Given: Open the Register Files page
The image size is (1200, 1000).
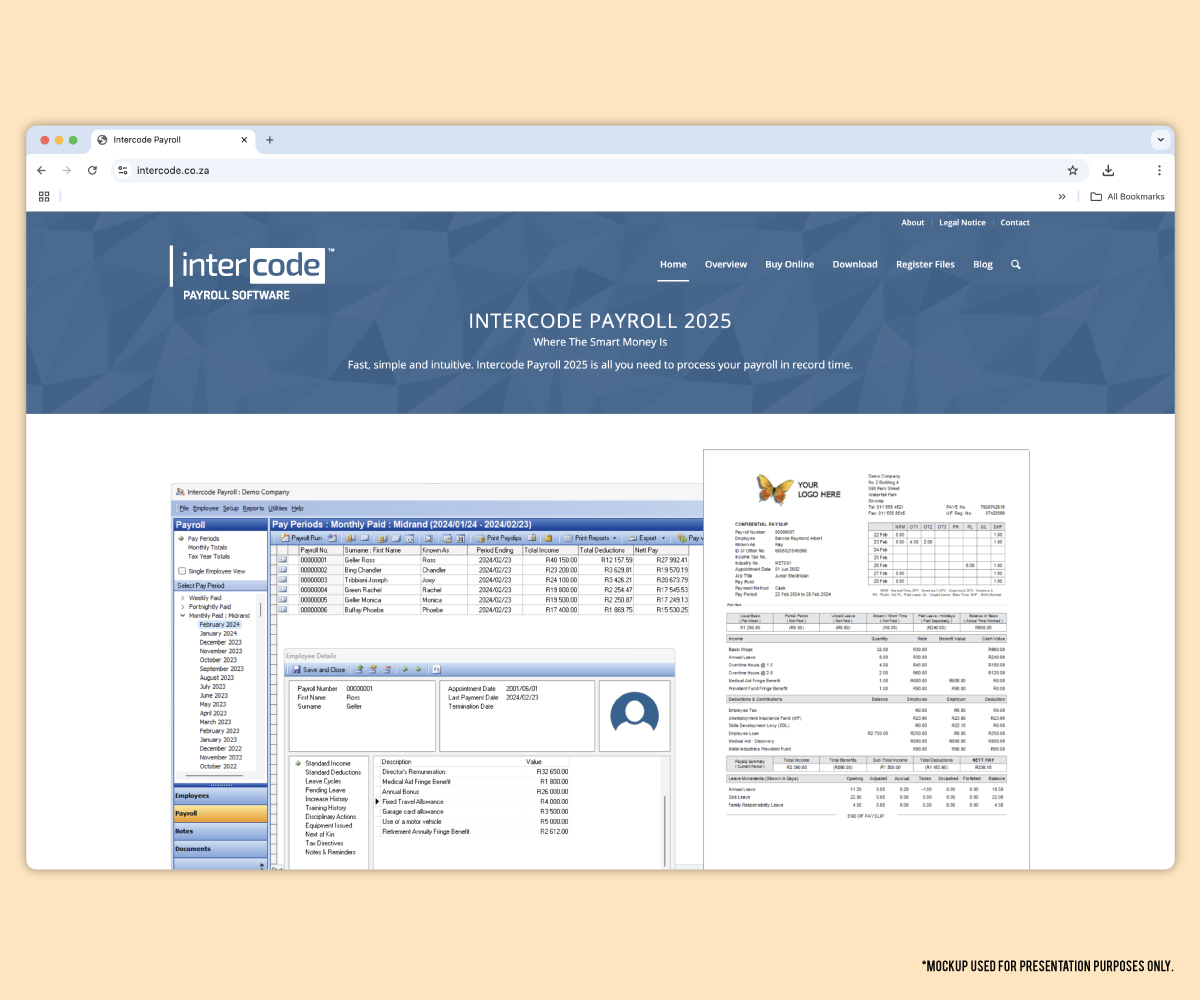Looking at the screenshot, I should point(925,264).
